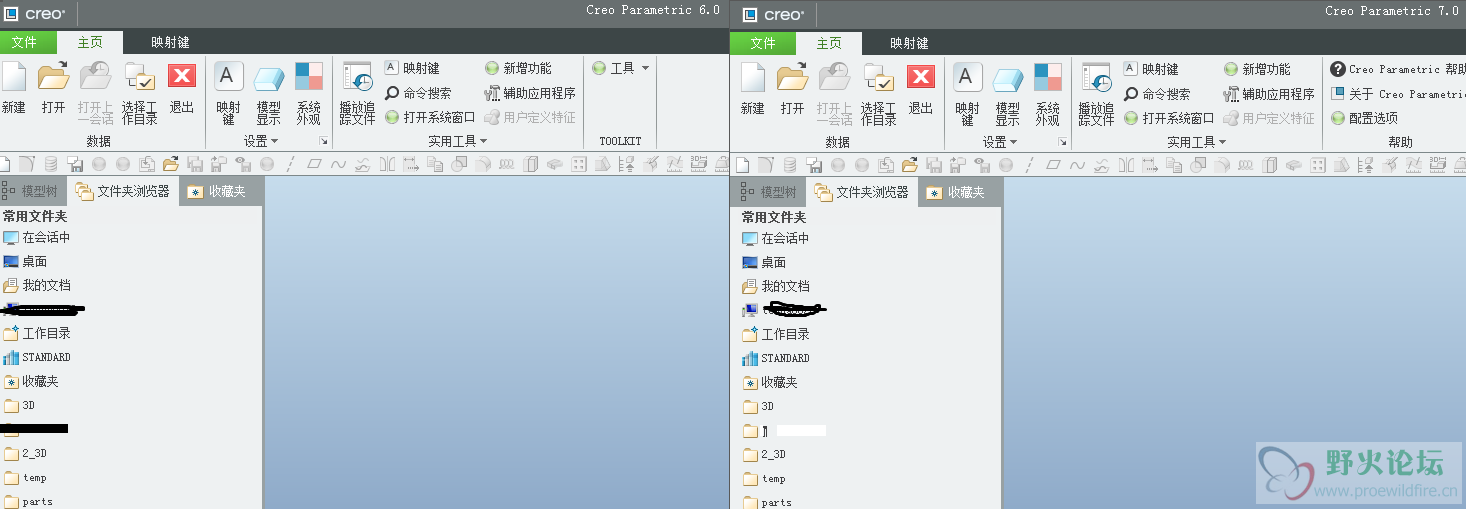Select 桌面 in Creo 7.0 folder browser
The width and height of the screenshot is (1467, 509).
coord(764,262)
